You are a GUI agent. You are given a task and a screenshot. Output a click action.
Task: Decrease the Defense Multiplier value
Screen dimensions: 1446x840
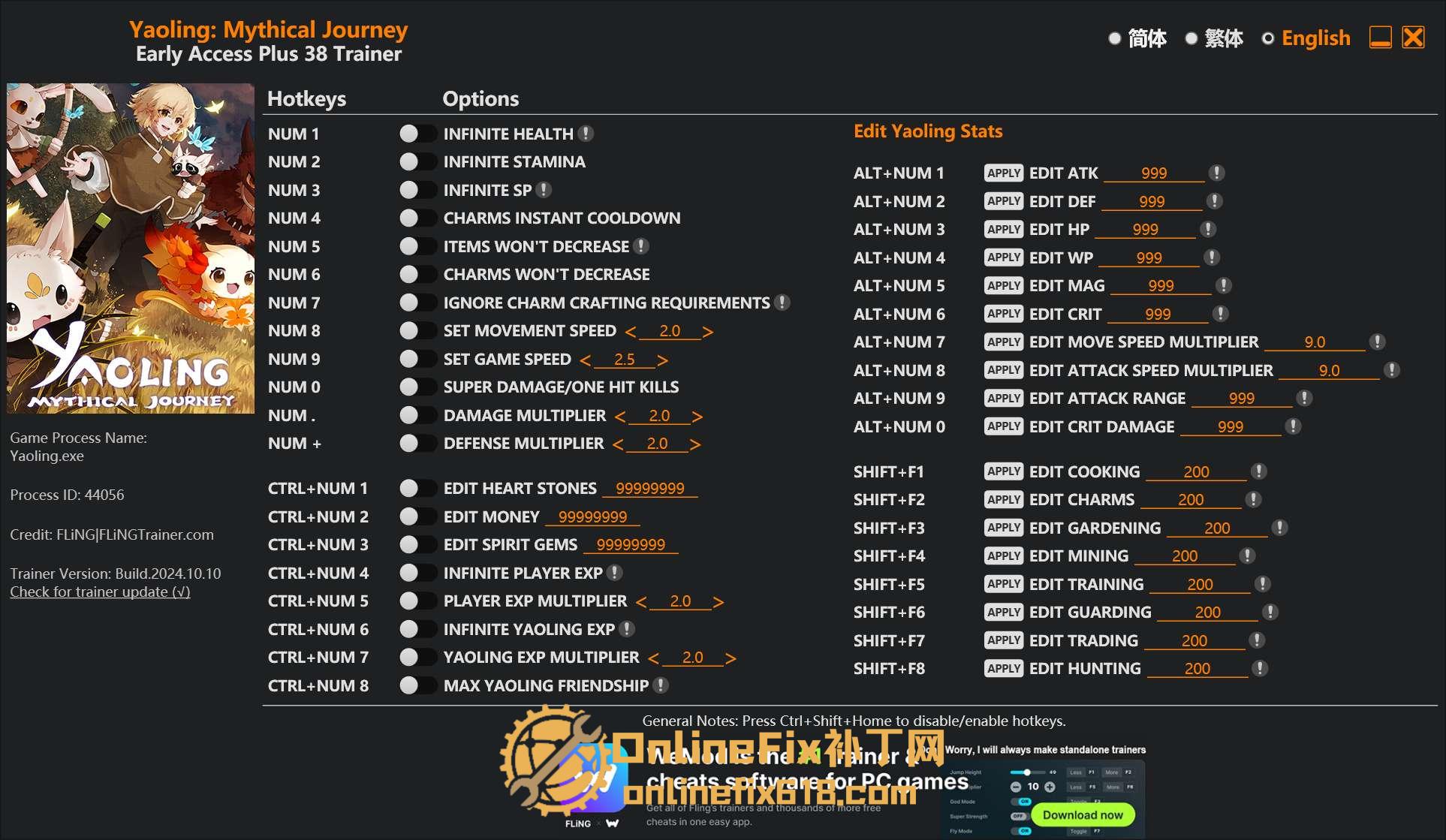tap(618, 444)
